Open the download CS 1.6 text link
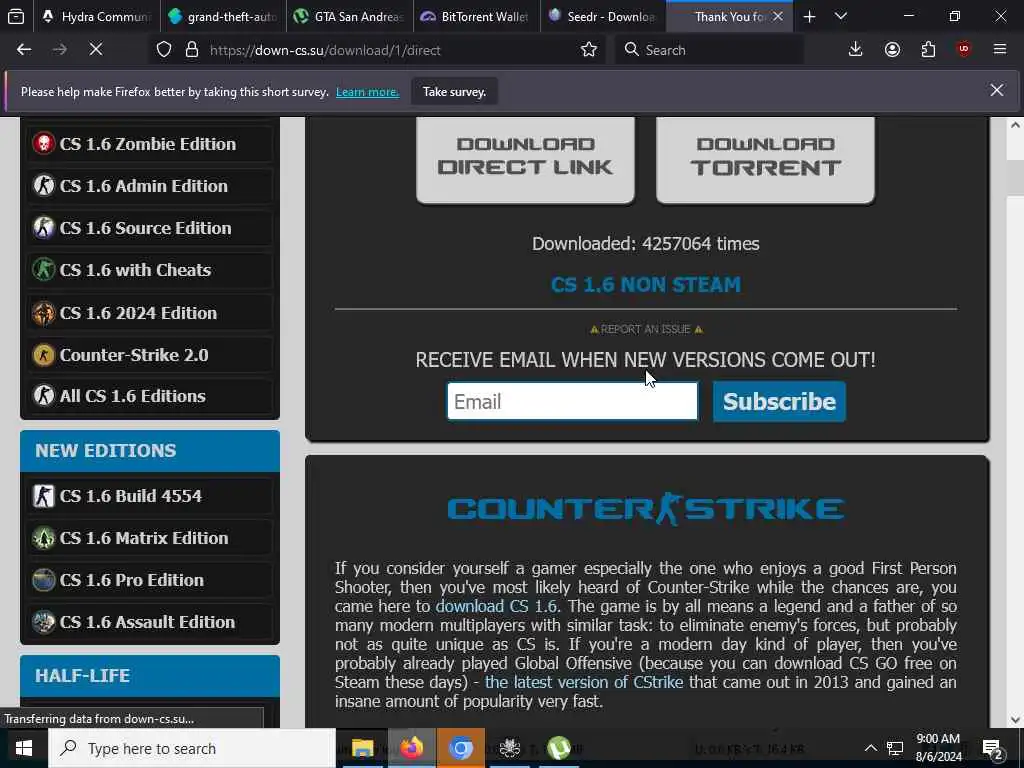 tap(496, 606)
